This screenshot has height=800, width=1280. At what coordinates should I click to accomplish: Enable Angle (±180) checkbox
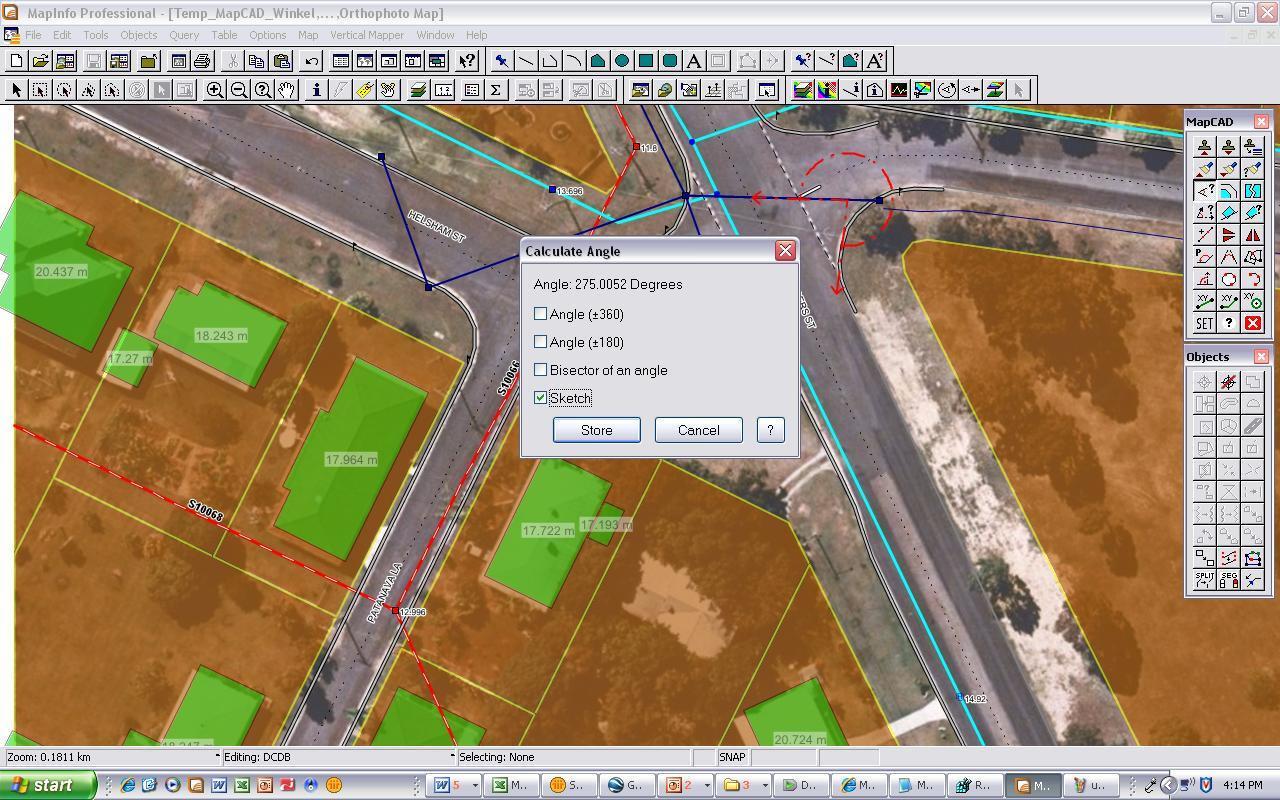541,342
